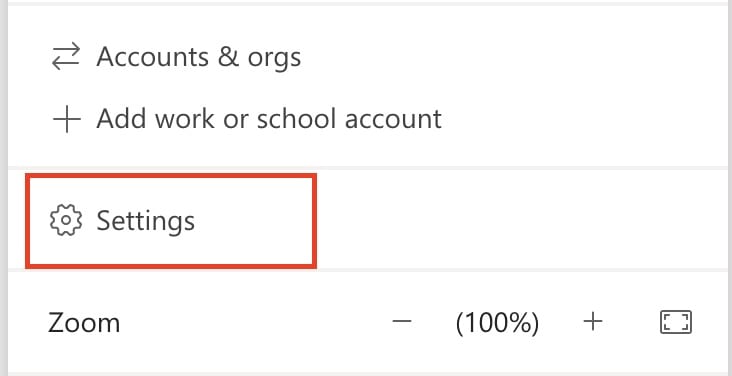Screen dimensions: 732x376
Task: Click the "school account" text in add entry
Action: coord(349,119)
